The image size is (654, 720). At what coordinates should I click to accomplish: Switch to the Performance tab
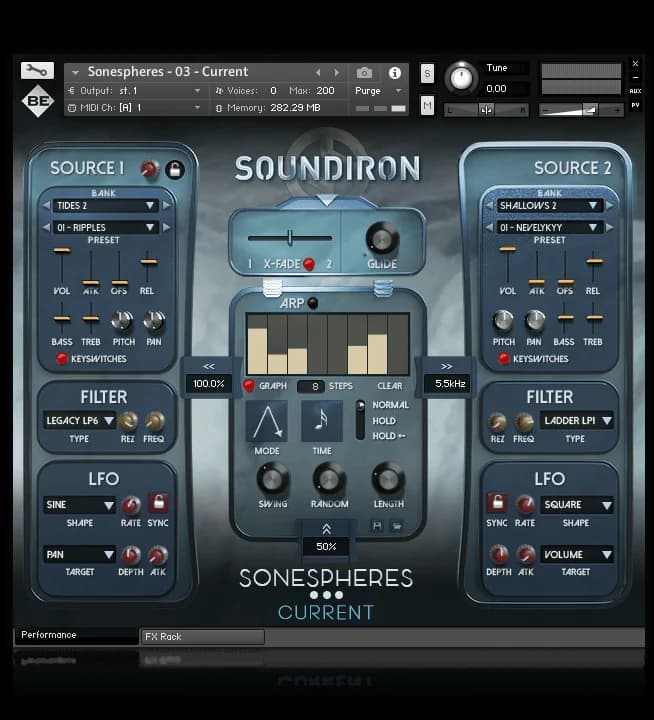click(76, 636)
